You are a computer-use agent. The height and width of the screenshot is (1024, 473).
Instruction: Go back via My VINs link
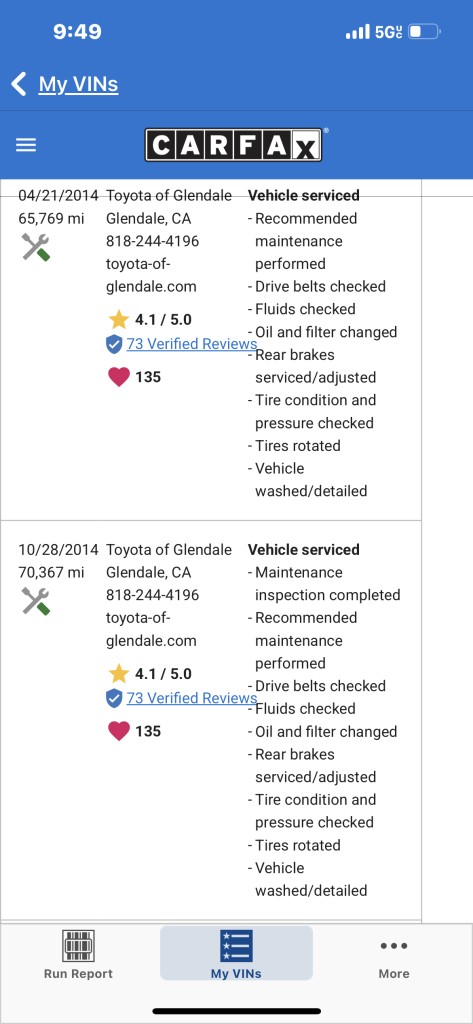78,84
